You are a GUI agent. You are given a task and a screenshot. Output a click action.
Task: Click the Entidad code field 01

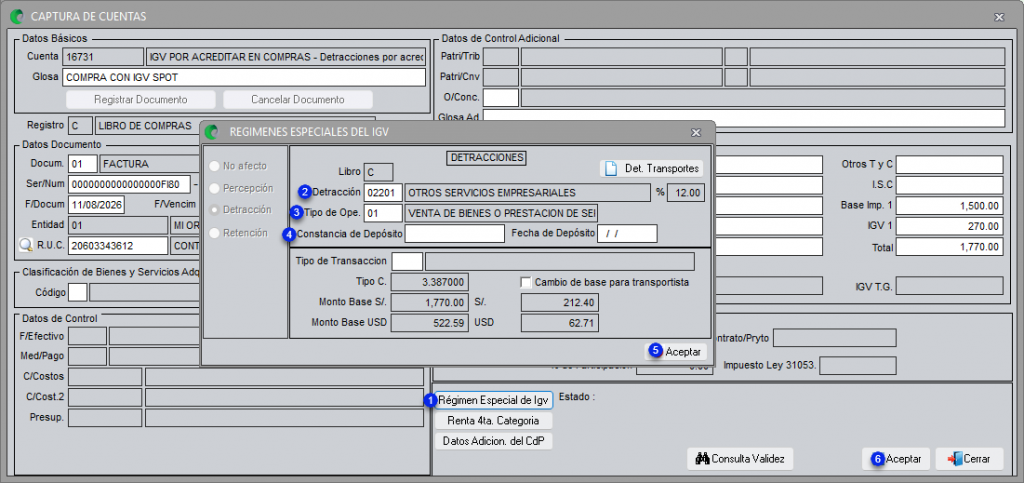point(118,225)
